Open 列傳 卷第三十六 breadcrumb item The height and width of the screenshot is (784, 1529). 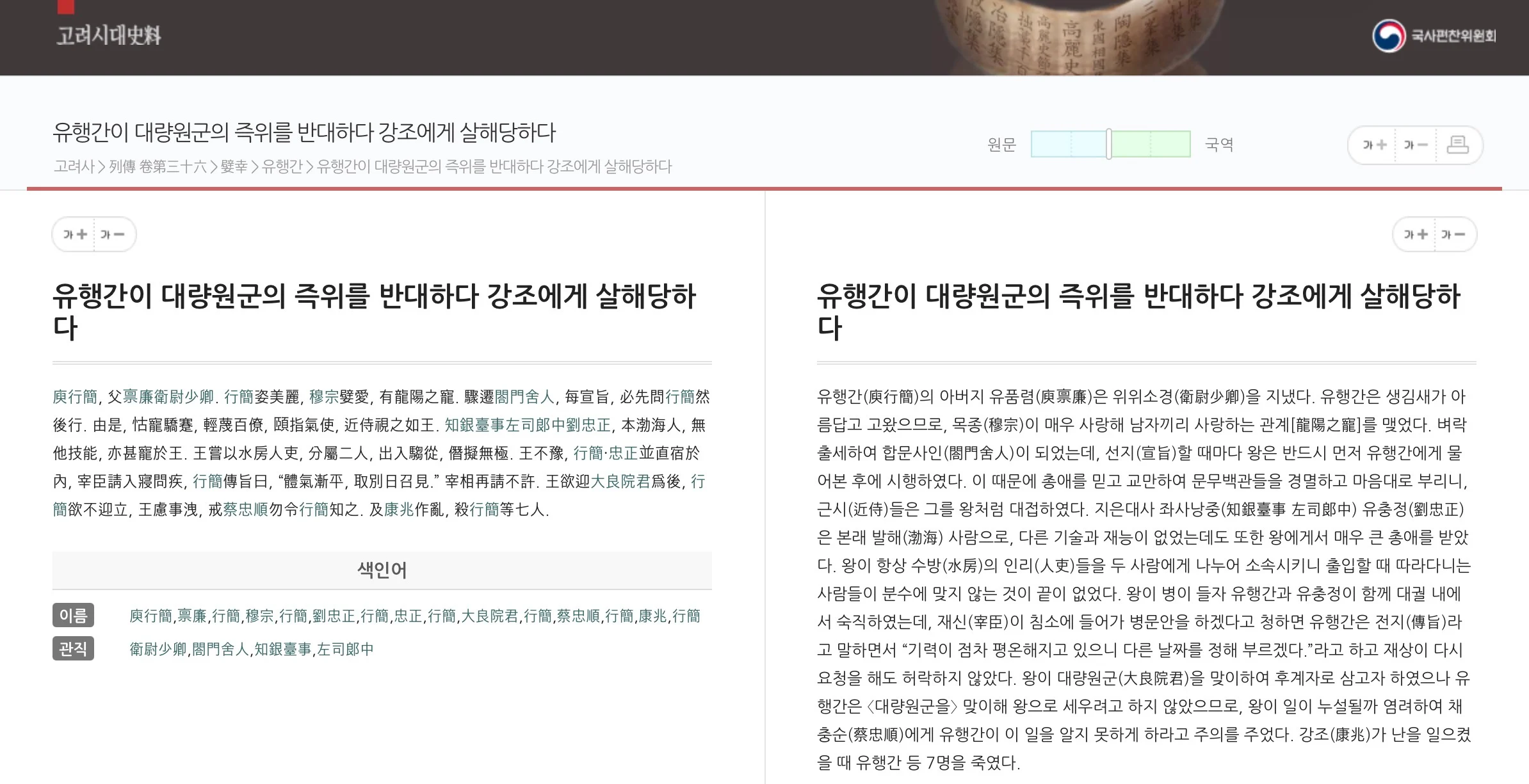click(x=158, y=167)
